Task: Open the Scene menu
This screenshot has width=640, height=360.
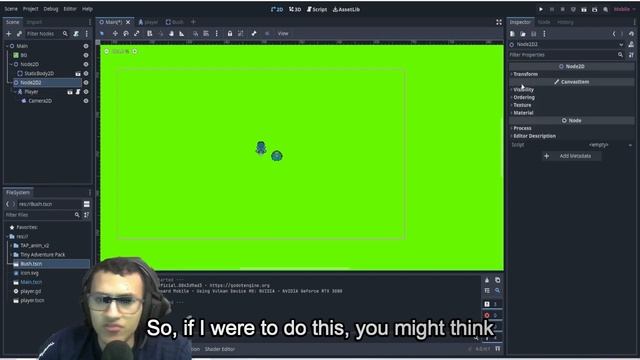Action: click(11, 9)
